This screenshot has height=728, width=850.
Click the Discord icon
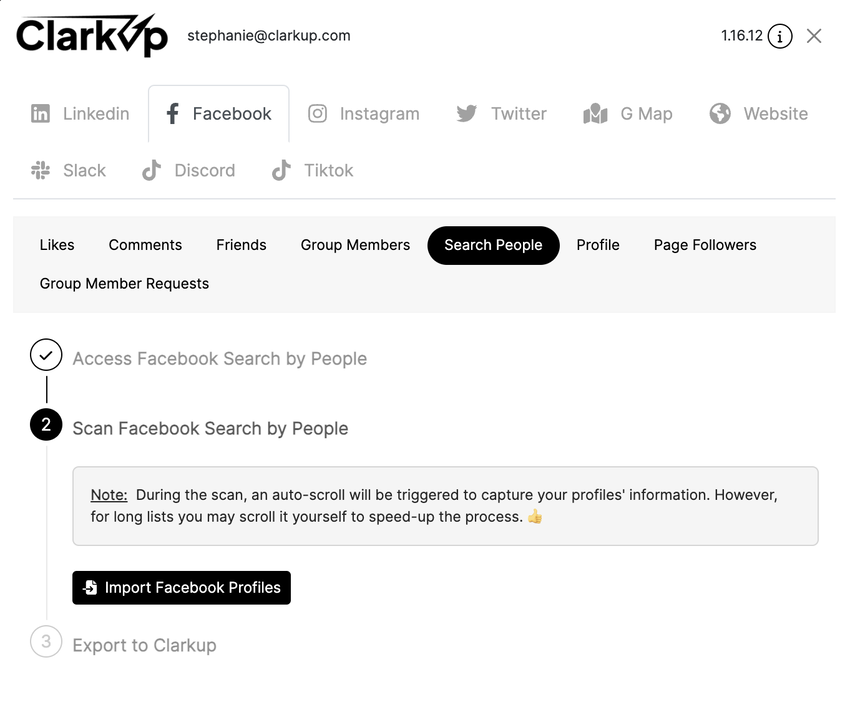tap(151, 171)
